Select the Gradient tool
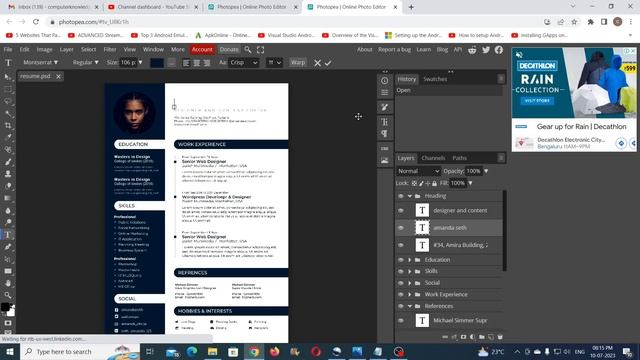 pos(8,198)
